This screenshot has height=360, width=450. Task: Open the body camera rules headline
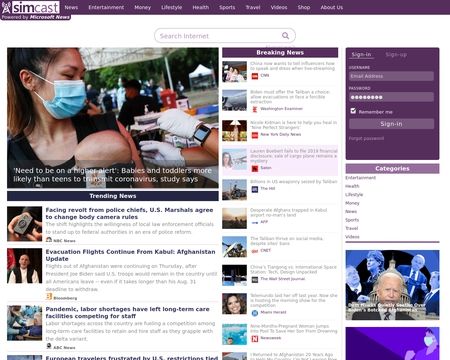click(x=129, y=213)
